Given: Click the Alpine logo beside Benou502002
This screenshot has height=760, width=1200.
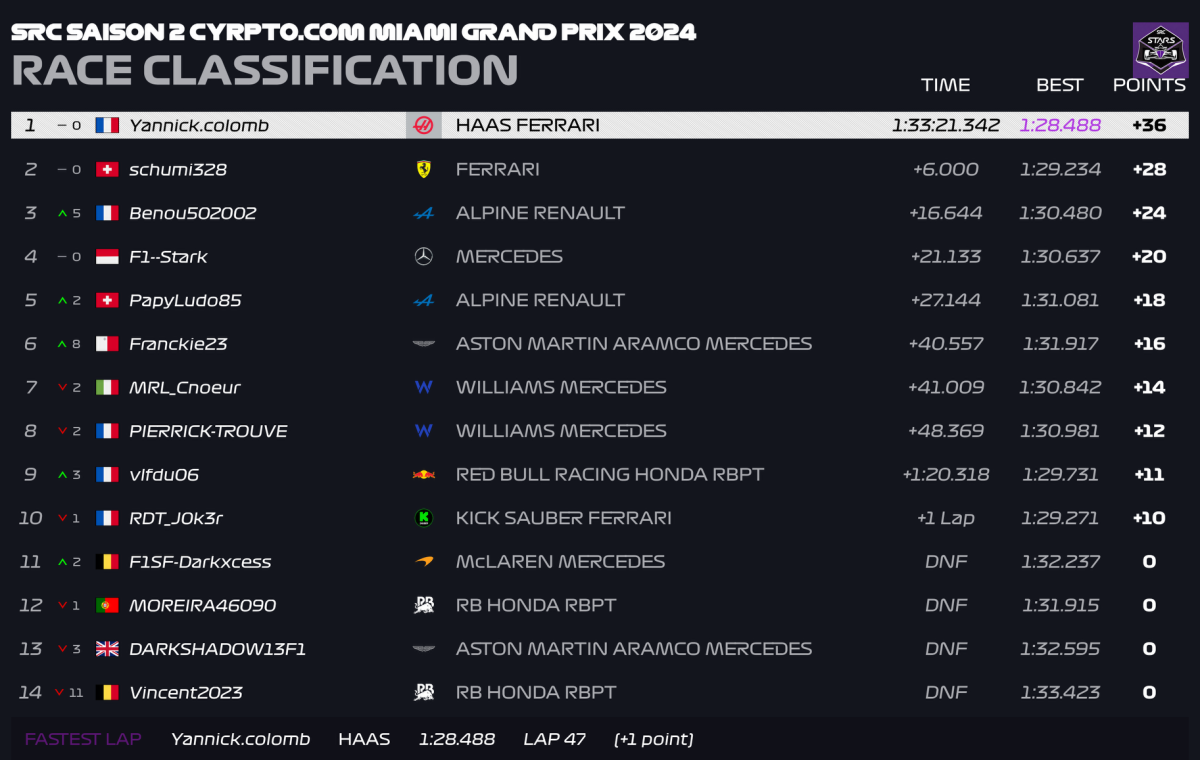Looking at the screenshot, I should tap(423, 213).
